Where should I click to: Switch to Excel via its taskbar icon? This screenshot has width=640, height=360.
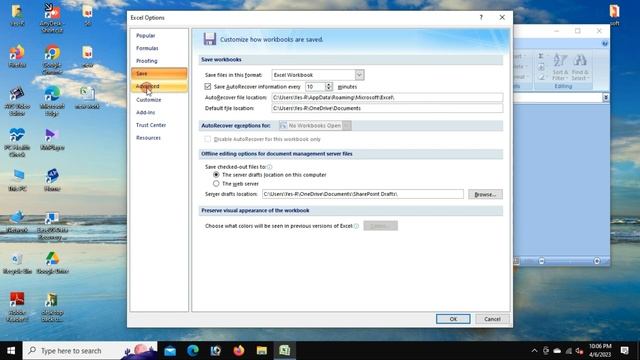pos(284,350)
